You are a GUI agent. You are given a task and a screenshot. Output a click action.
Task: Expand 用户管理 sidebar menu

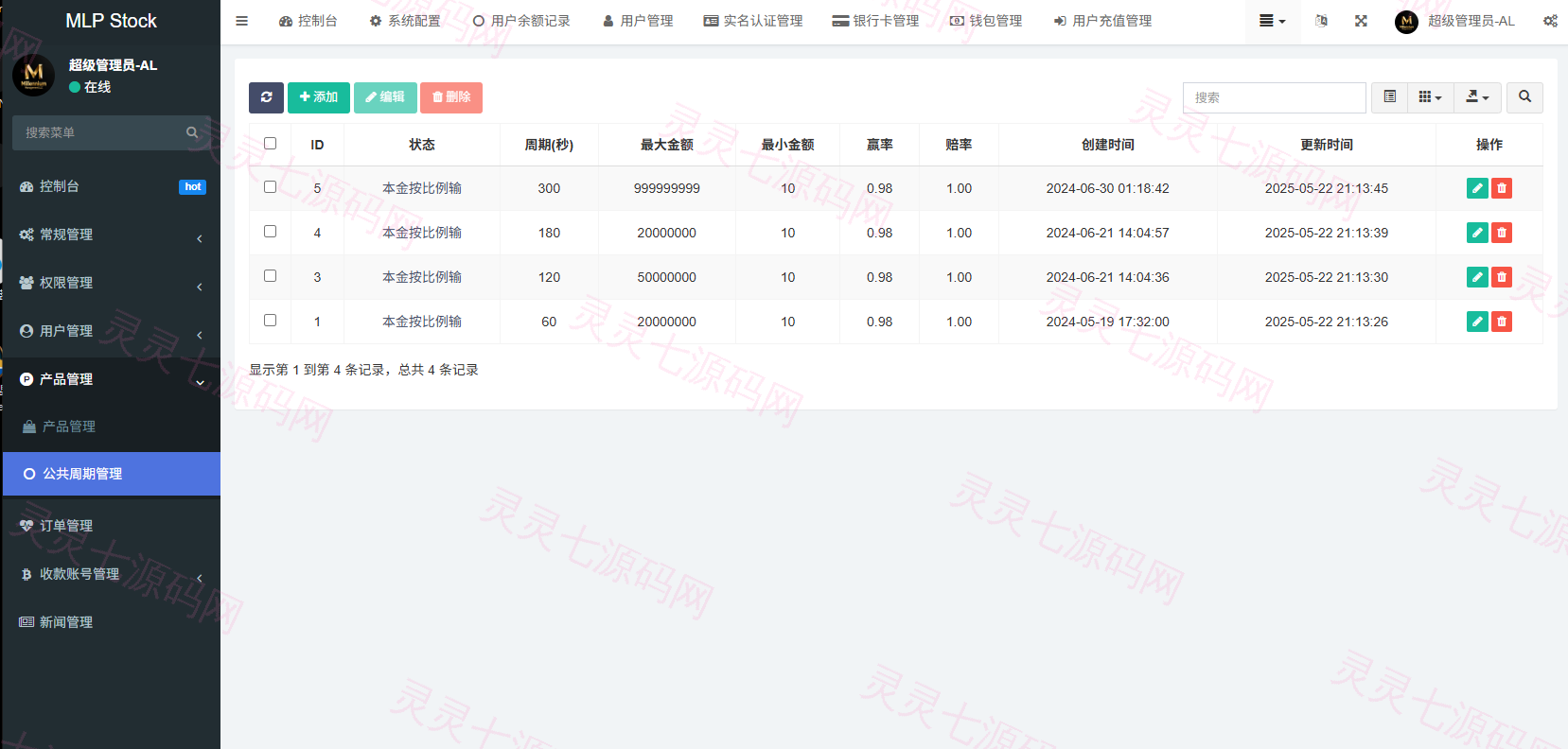(x=111, y=331)
